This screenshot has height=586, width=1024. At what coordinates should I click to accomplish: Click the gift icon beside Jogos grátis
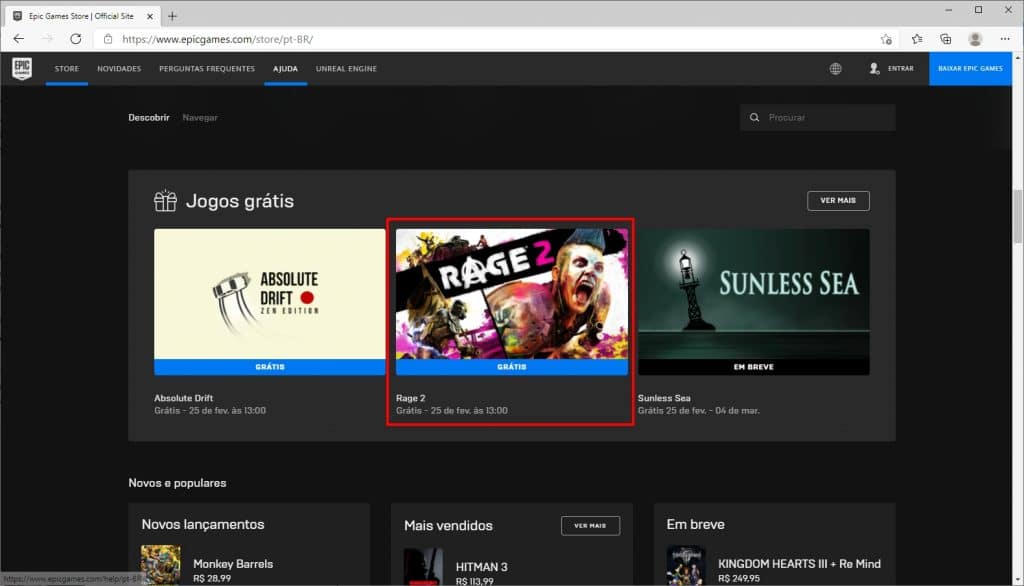165,201
